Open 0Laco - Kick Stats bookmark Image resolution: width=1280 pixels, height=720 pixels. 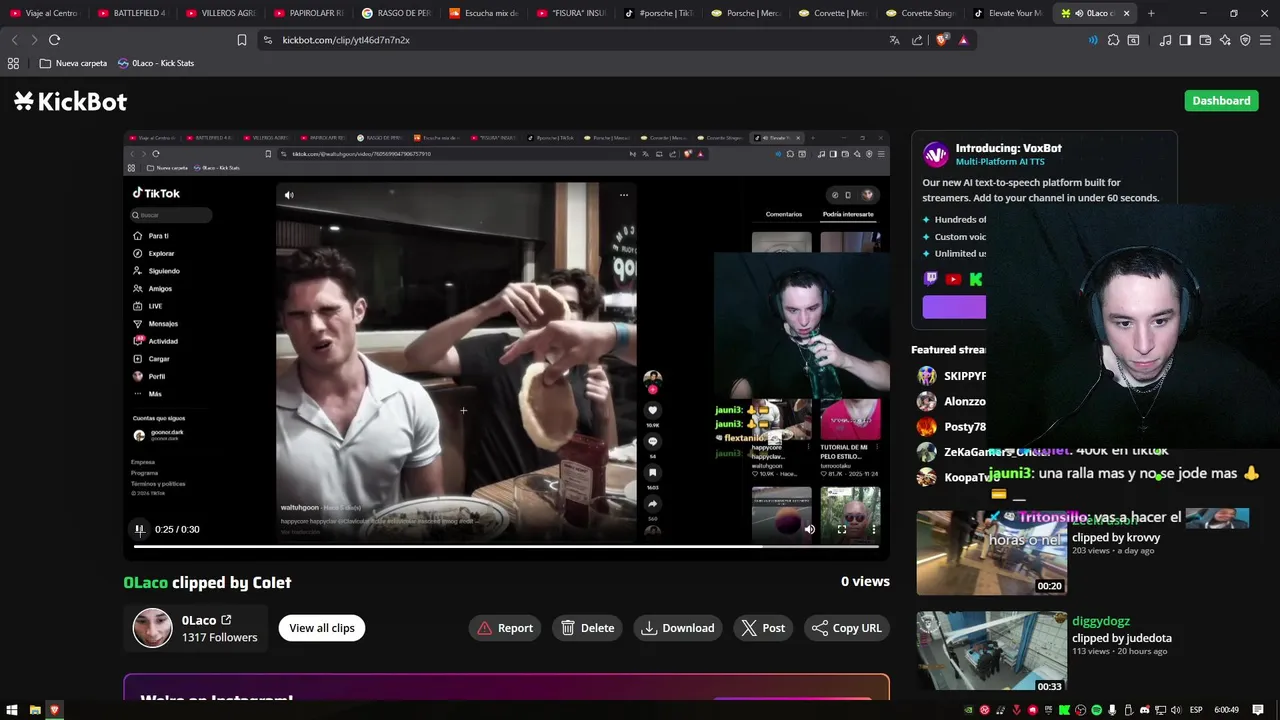pyautogui.click(x=156, y=63)
